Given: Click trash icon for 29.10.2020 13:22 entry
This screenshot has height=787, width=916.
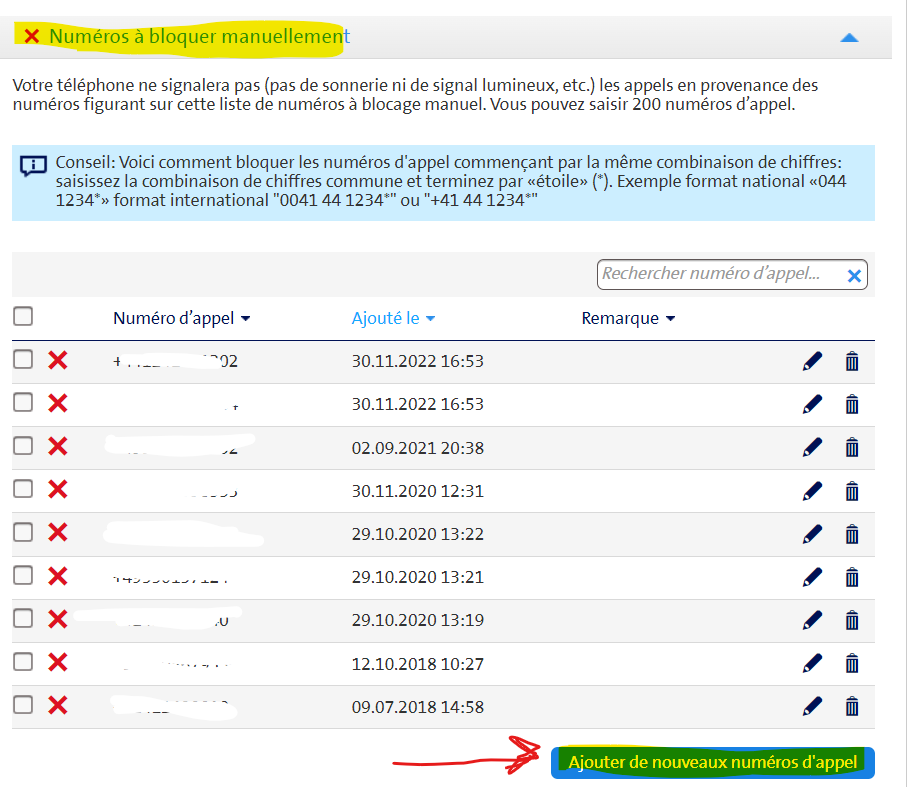Looking at the screenshot, I should [852, 534].
